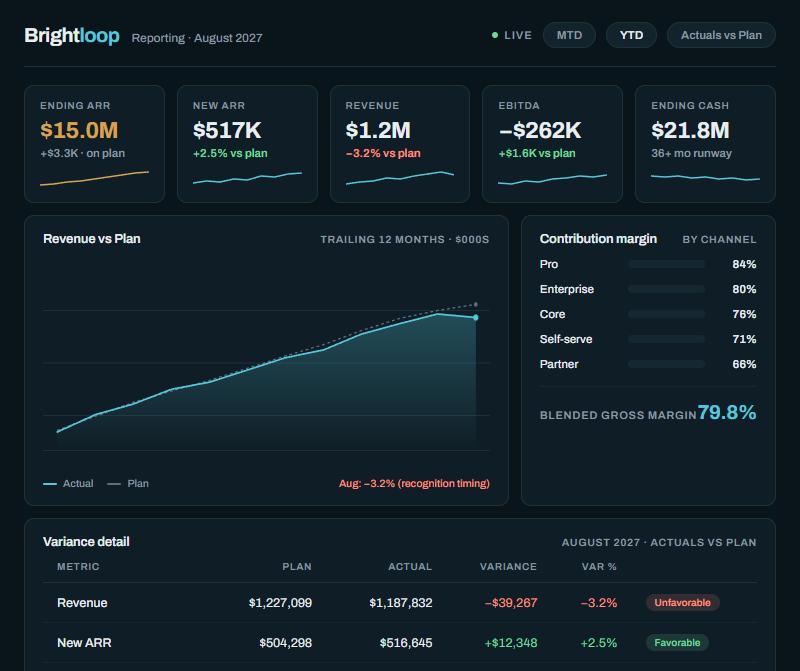This screenshot has width=800, height=671.
Task: Sort by the METRIC column header
Action: 78,566
